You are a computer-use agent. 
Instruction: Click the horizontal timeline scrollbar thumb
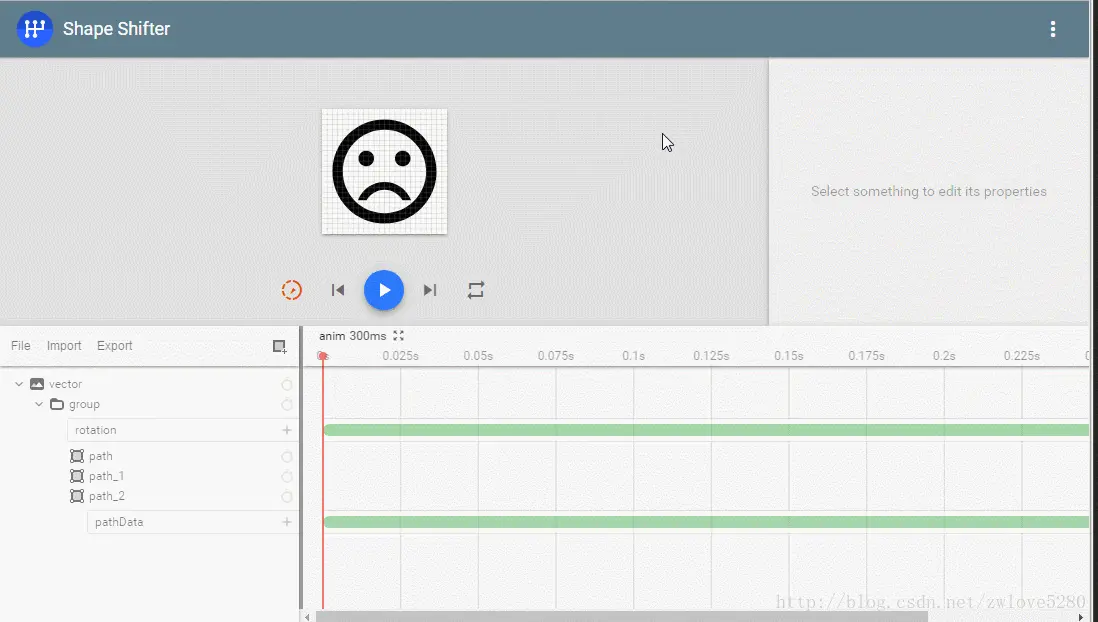coord(622,616)
